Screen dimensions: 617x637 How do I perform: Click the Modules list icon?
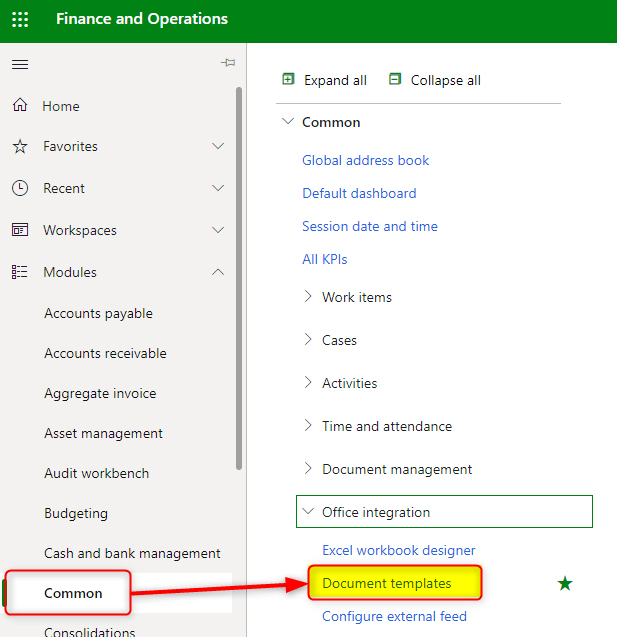click(20, 272)
